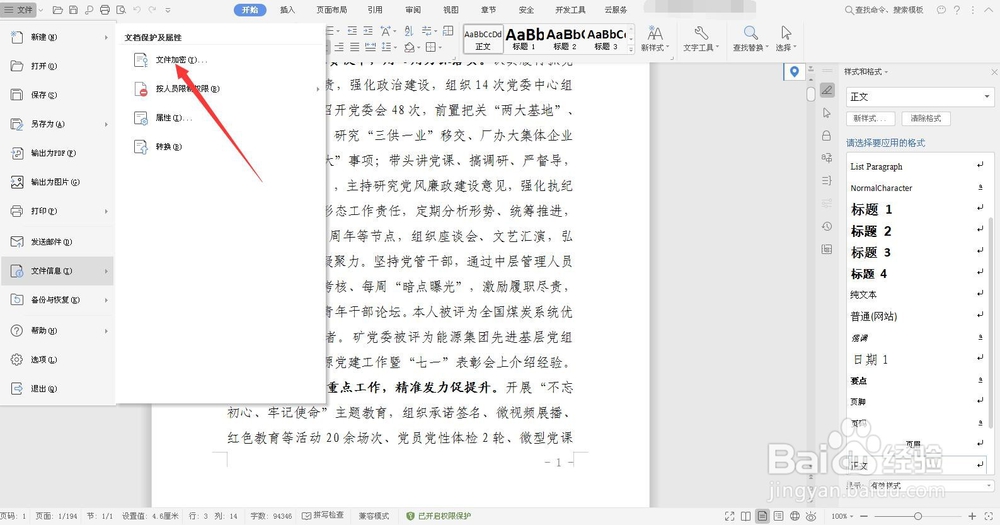Switch to the 插入 ribbon tab
1000x525 pixels.
[288, 10]
